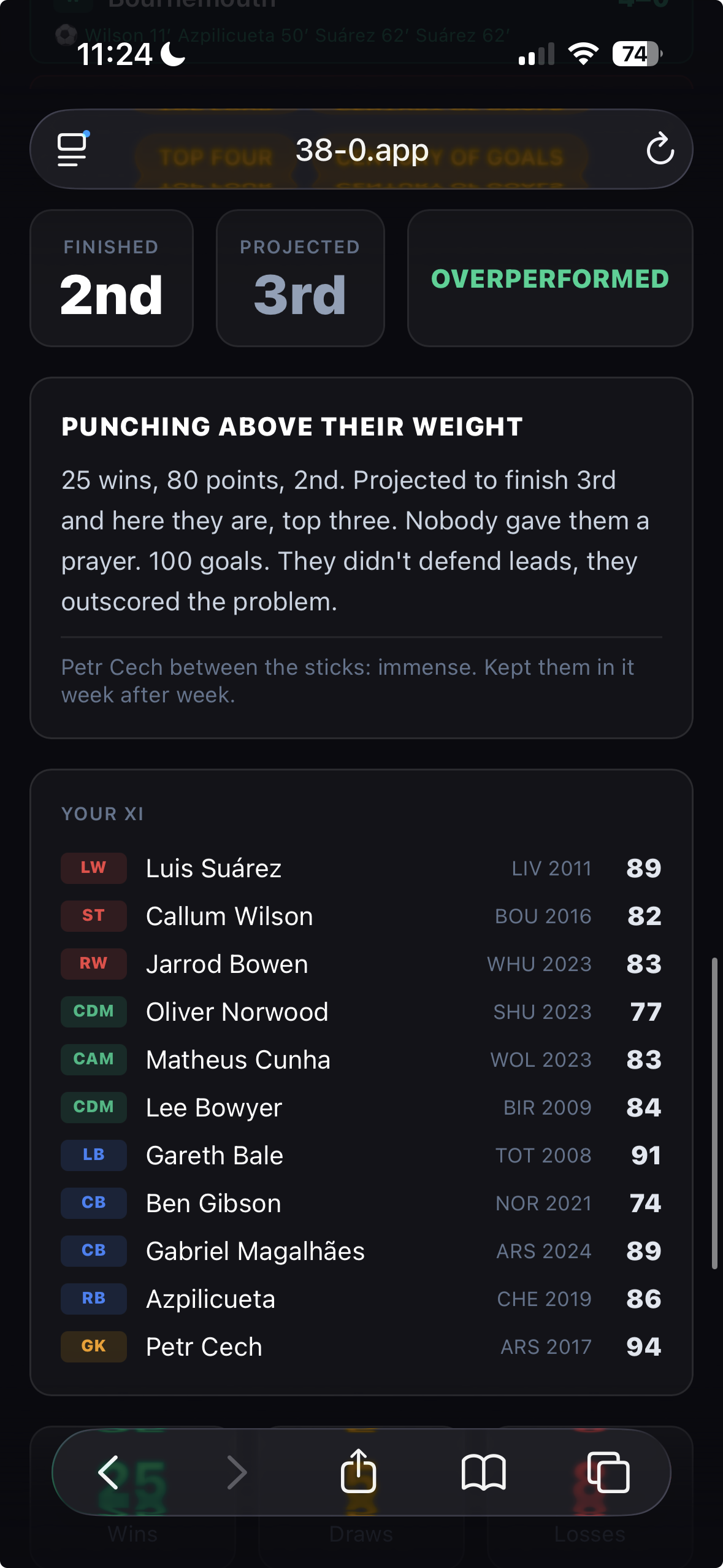Screen dimensions: 723x1568
Task: Open the bookmarks book icon
Action: (x=483, y=1472)
